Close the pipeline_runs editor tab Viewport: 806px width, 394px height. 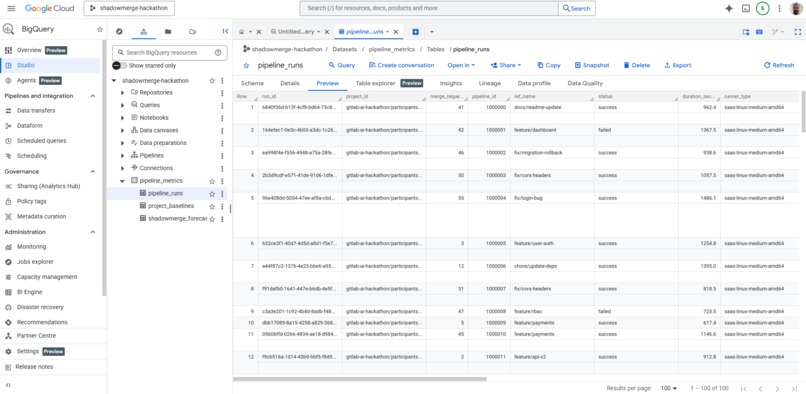point(396,32)
